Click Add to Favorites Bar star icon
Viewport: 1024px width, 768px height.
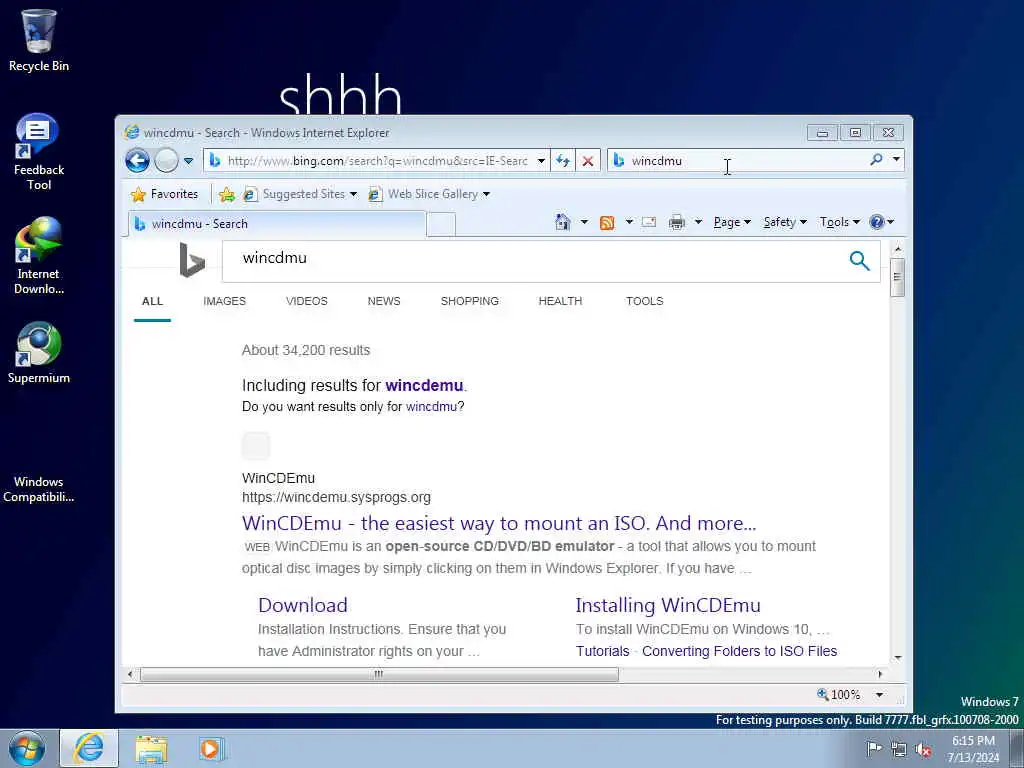tap(227, 194)
